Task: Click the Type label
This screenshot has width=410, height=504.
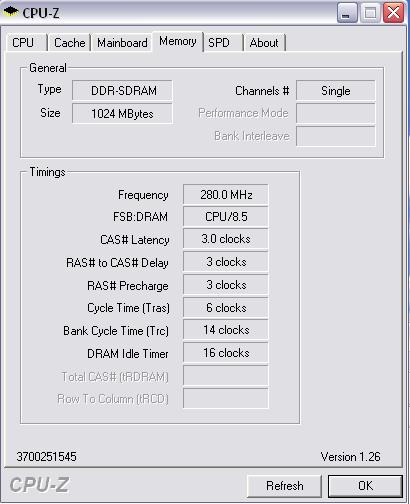Action: pyautogui.click(x=49, y=89)
